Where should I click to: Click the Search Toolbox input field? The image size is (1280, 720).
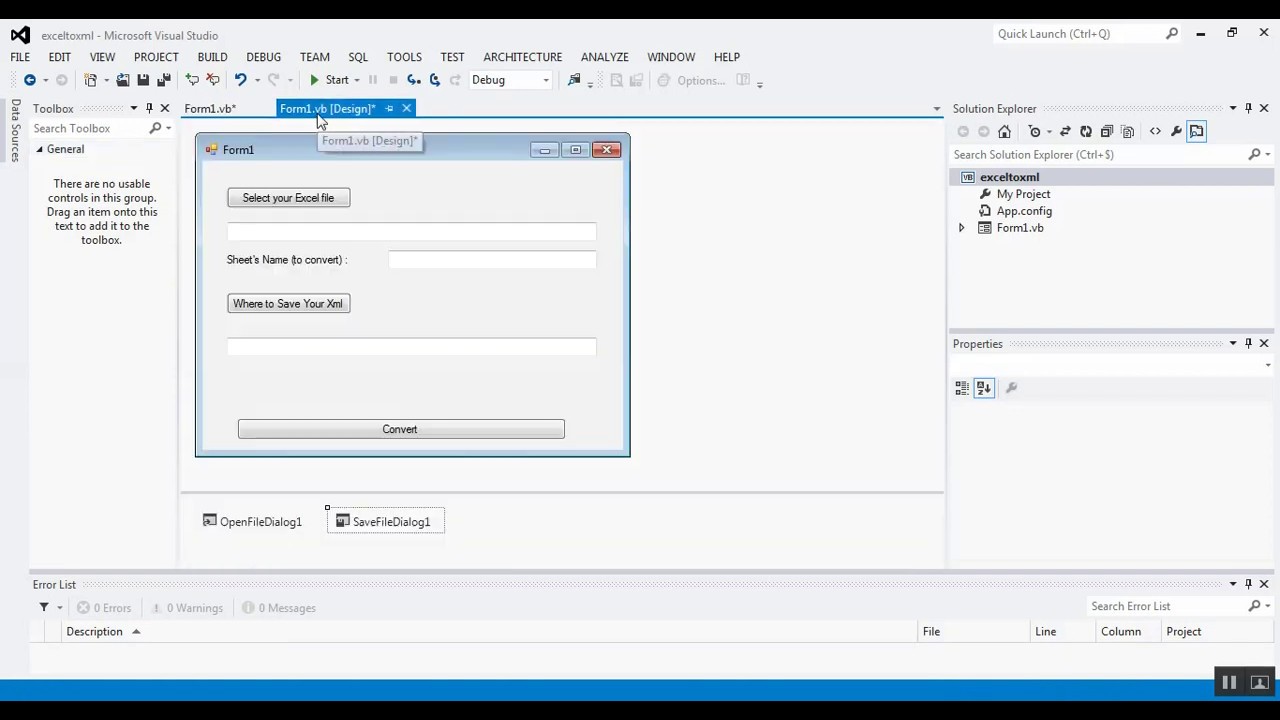click(90, 128)
